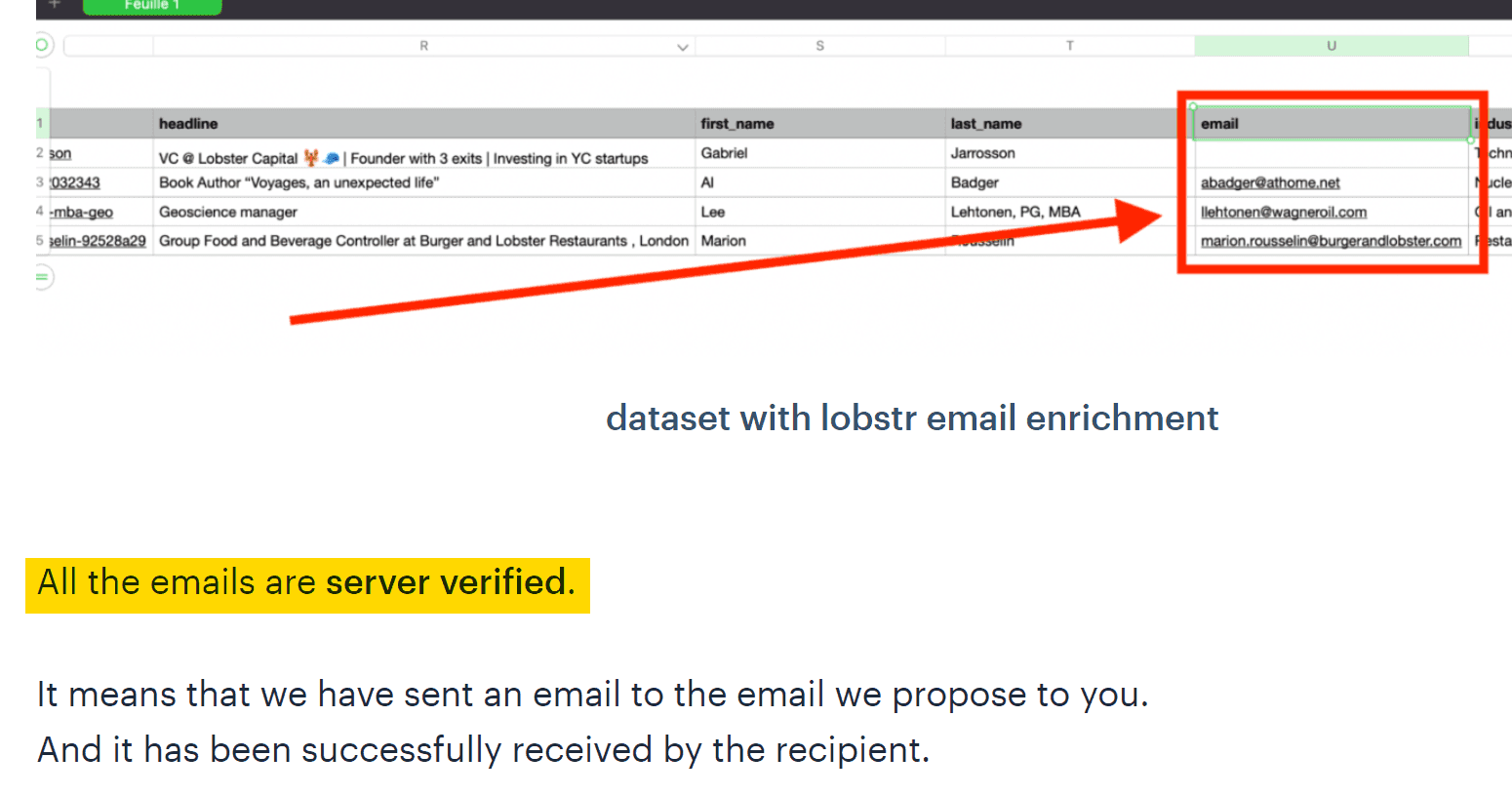Image resolution: width=1512 pixels, height=796 pixels.
Task: Switch to the Feuille 1 sheet tab
Action: pos(152,6)
